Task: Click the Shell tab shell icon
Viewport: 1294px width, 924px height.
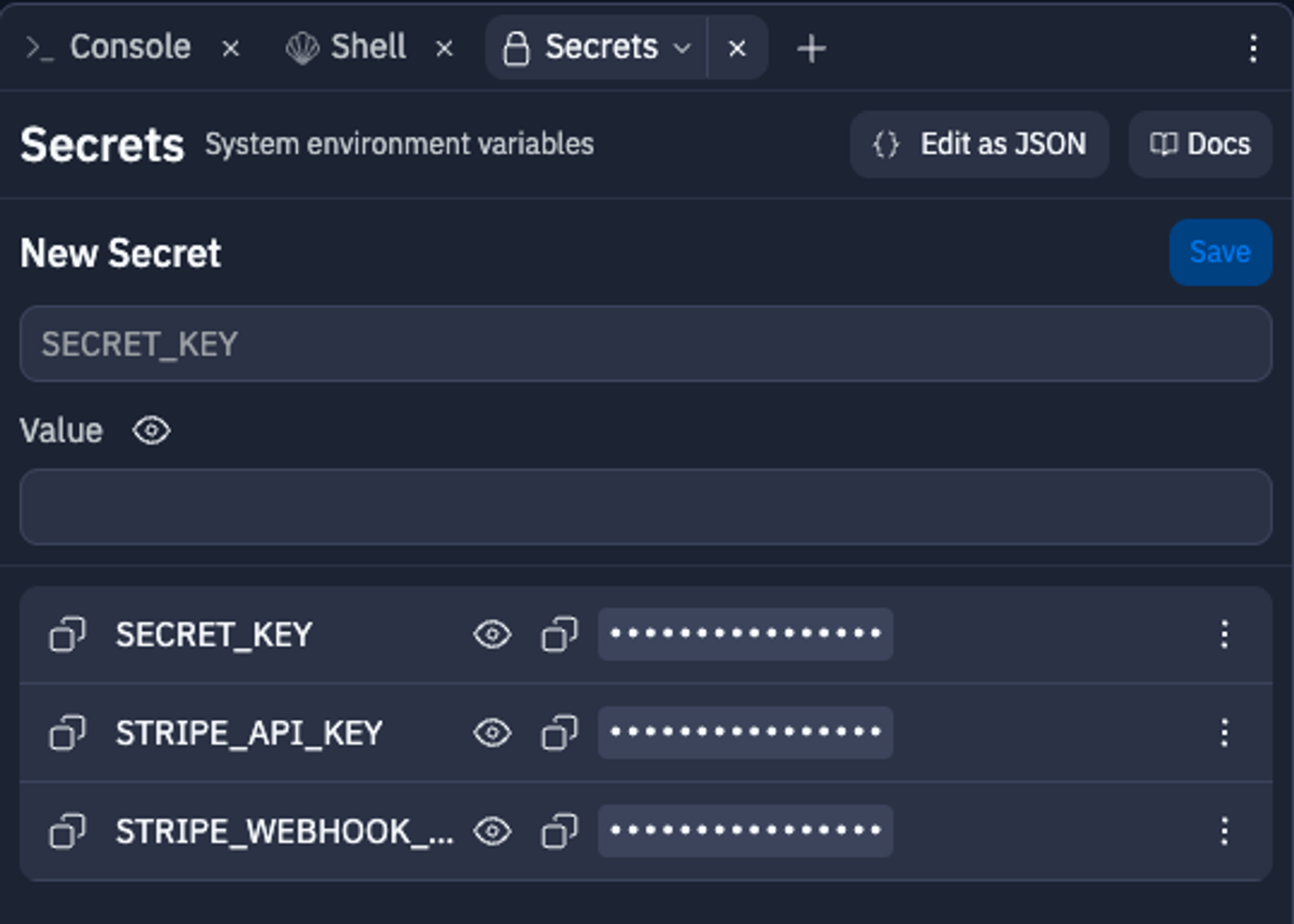Action: [x=301, y=46]
